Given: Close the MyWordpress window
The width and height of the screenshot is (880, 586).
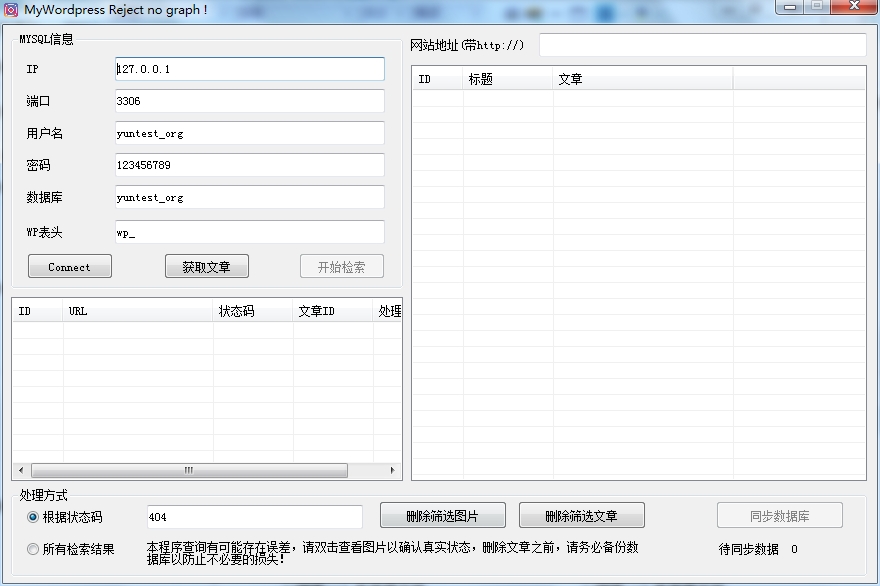Looking at the screenshot, I should (x=854, y=7).
